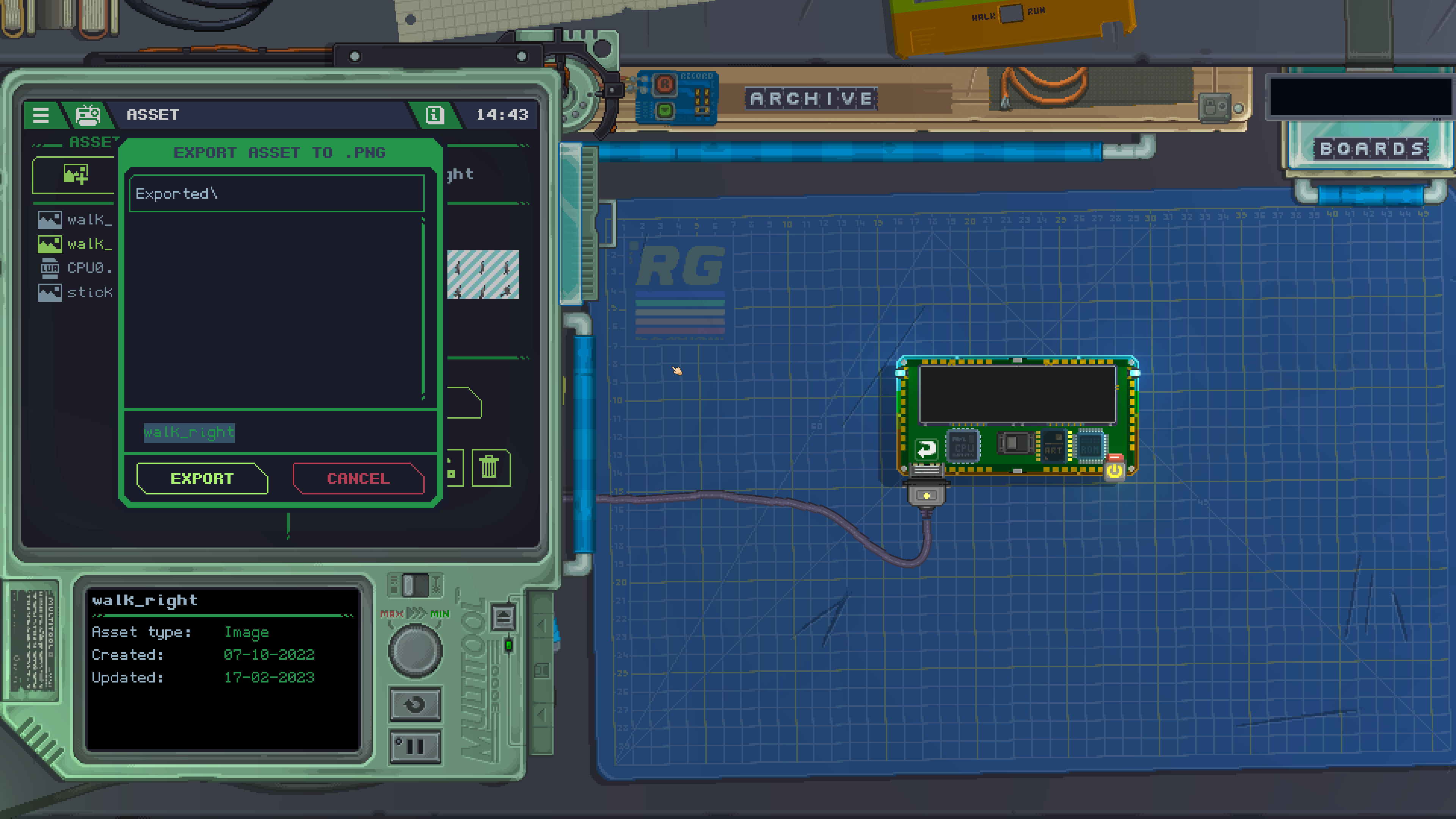Click the green return arrow chip on the board
Screen dimensions: 1456x819
click(x=926, y=449)
